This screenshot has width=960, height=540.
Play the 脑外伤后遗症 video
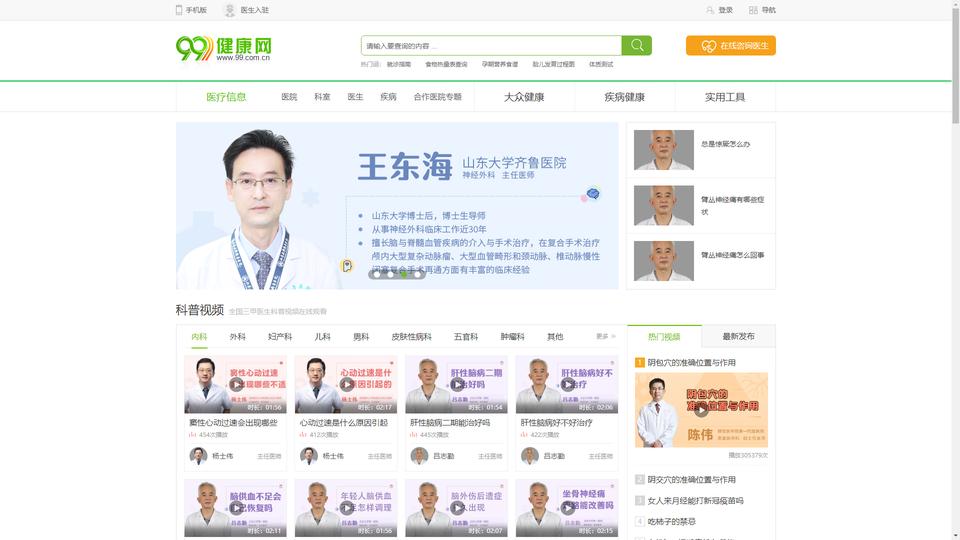point(457,508)
